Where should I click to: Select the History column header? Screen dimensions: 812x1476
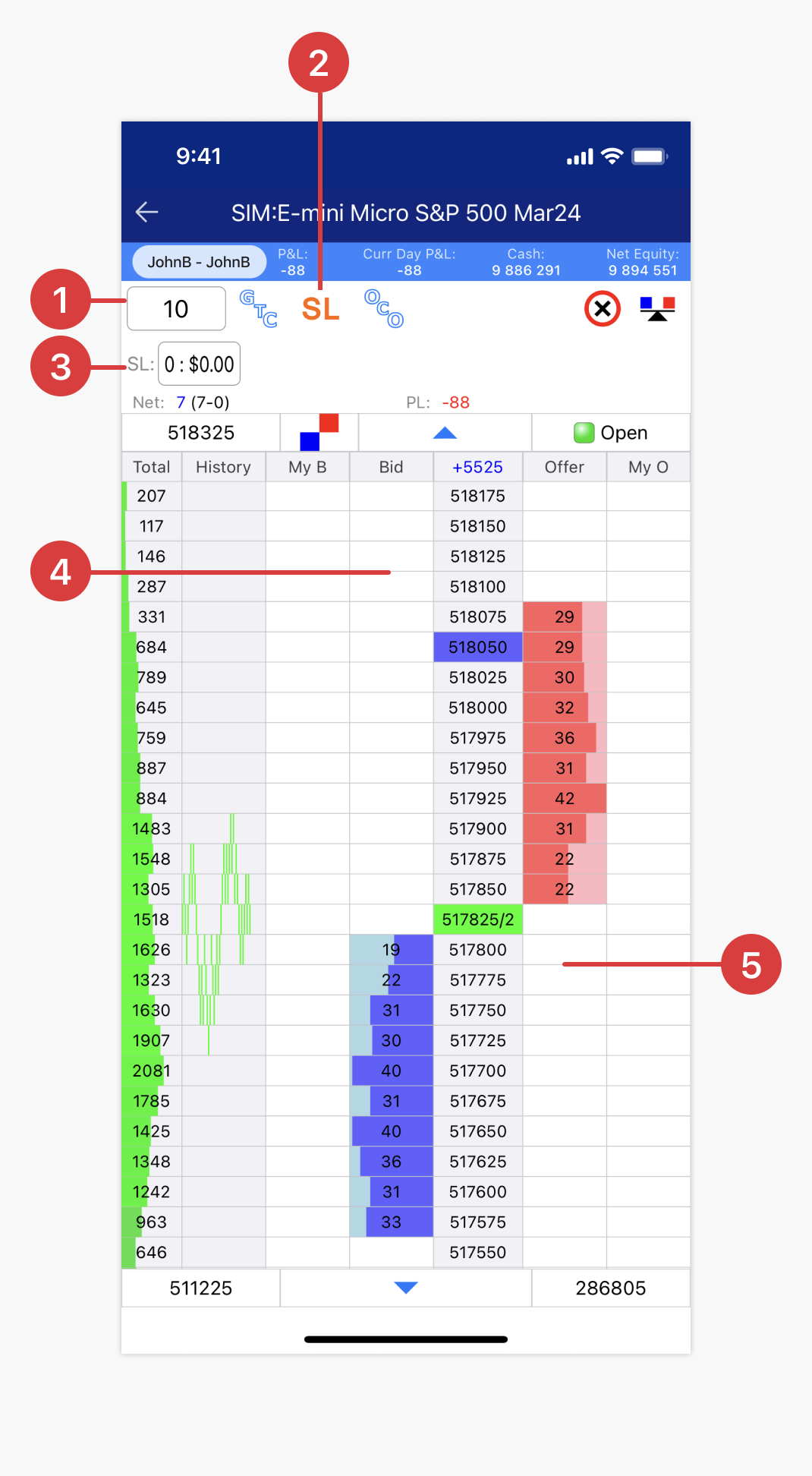[x=223, y=467]
